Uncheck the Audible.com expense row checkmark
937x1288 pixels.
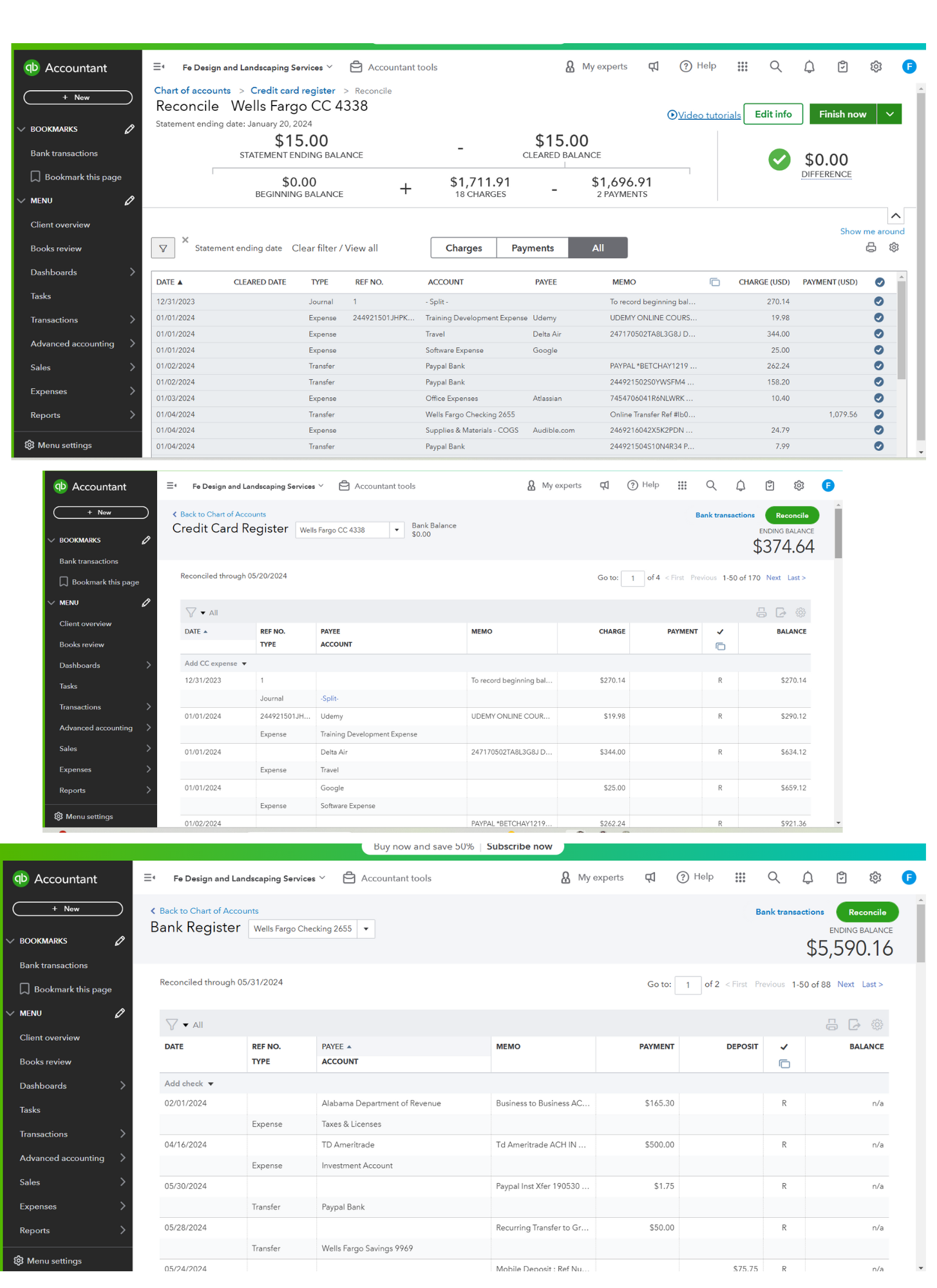click(879, 430)
